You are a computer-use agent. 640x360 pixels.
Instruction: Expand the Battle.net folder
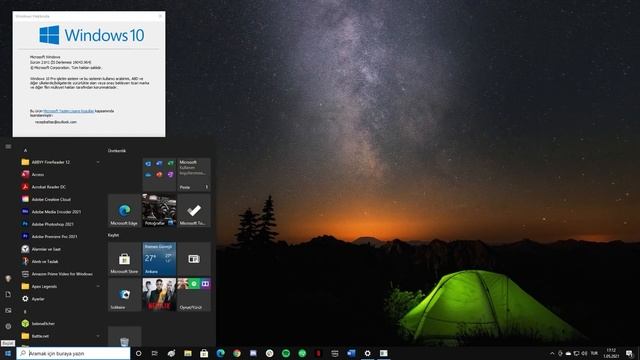60,336
